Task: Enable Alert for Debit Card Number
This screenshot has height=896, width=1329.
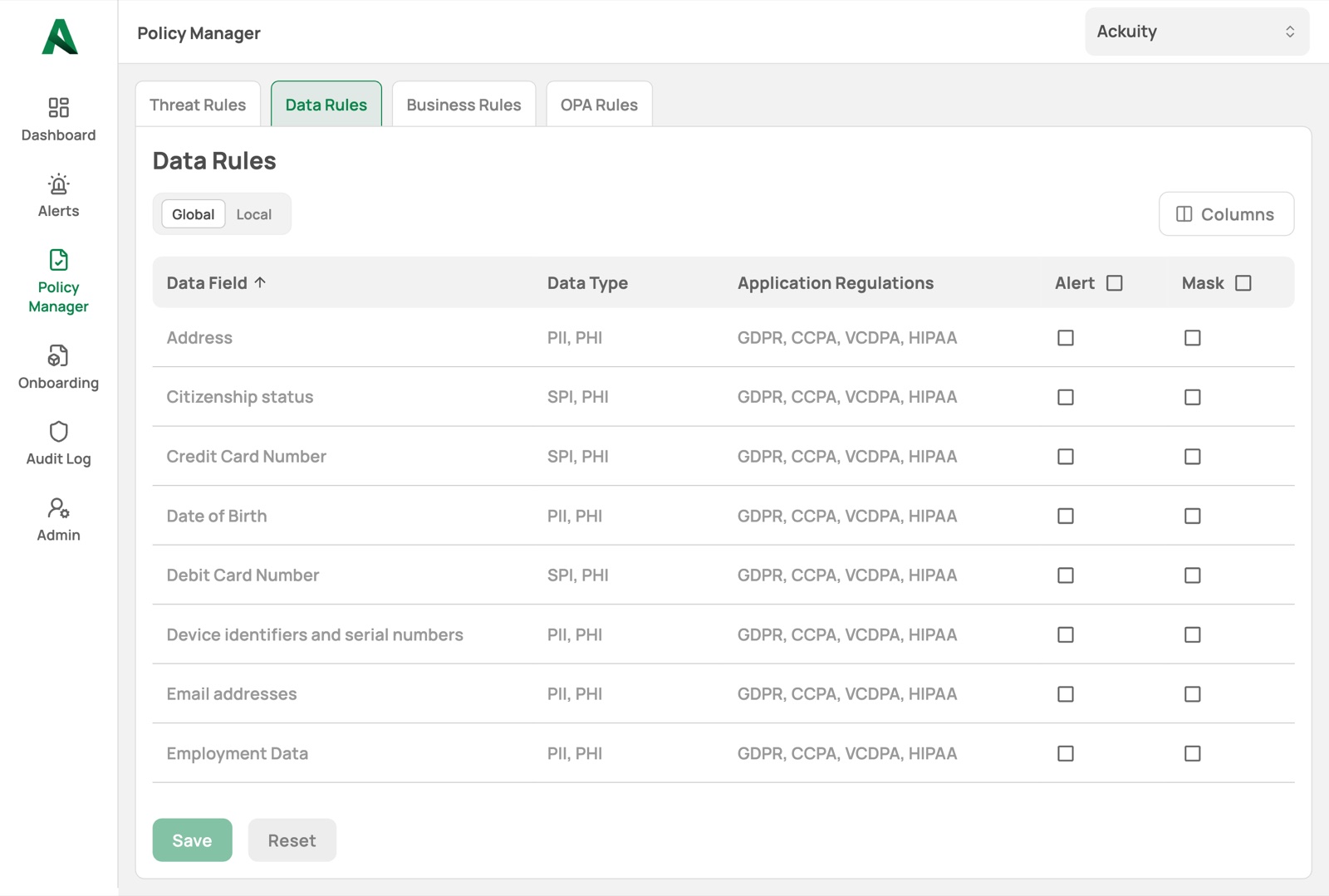Action: [x=1066, y=575]
